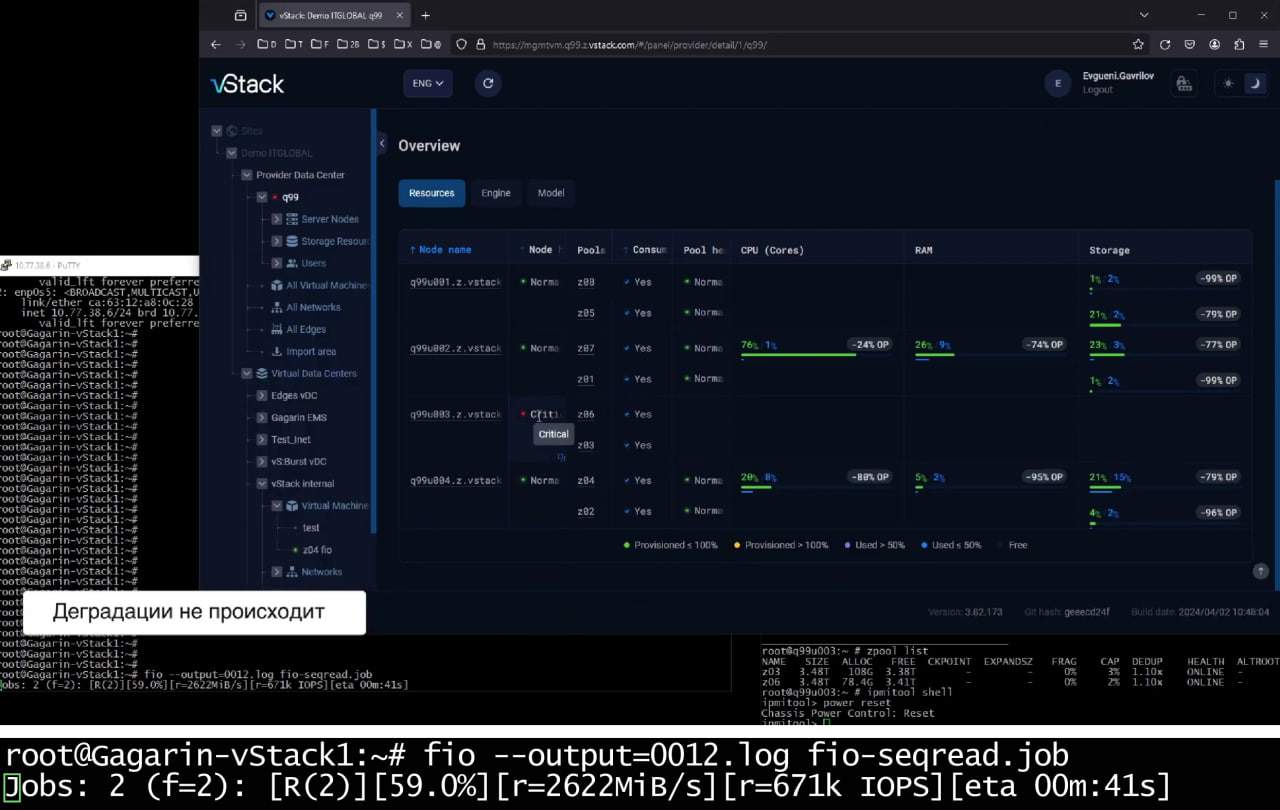Switch to the Engine tab
This screenshot has width=1280, height=810.
495,193
